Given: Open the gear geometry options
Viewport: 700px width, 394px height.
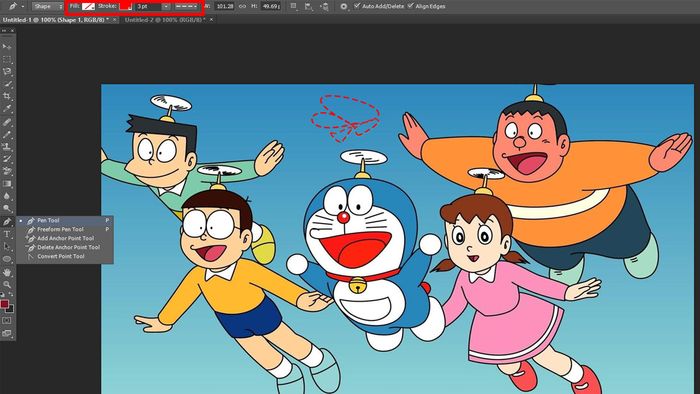Looking at the screenshot, I should point(344,6).
